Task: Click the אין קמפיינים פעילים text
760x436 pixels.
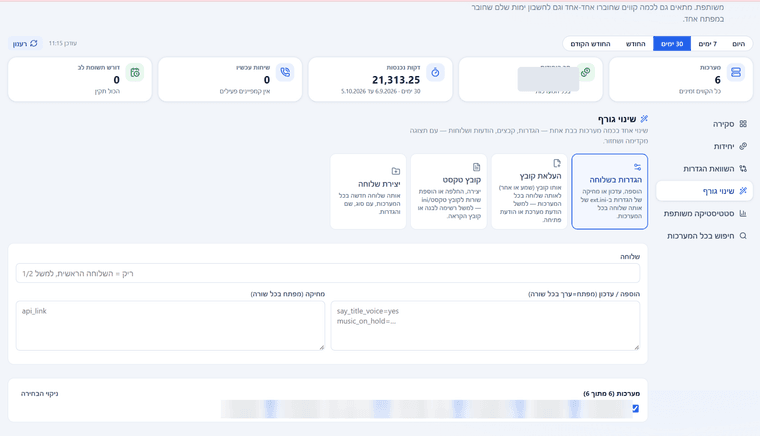Action: tap(245, 92)
